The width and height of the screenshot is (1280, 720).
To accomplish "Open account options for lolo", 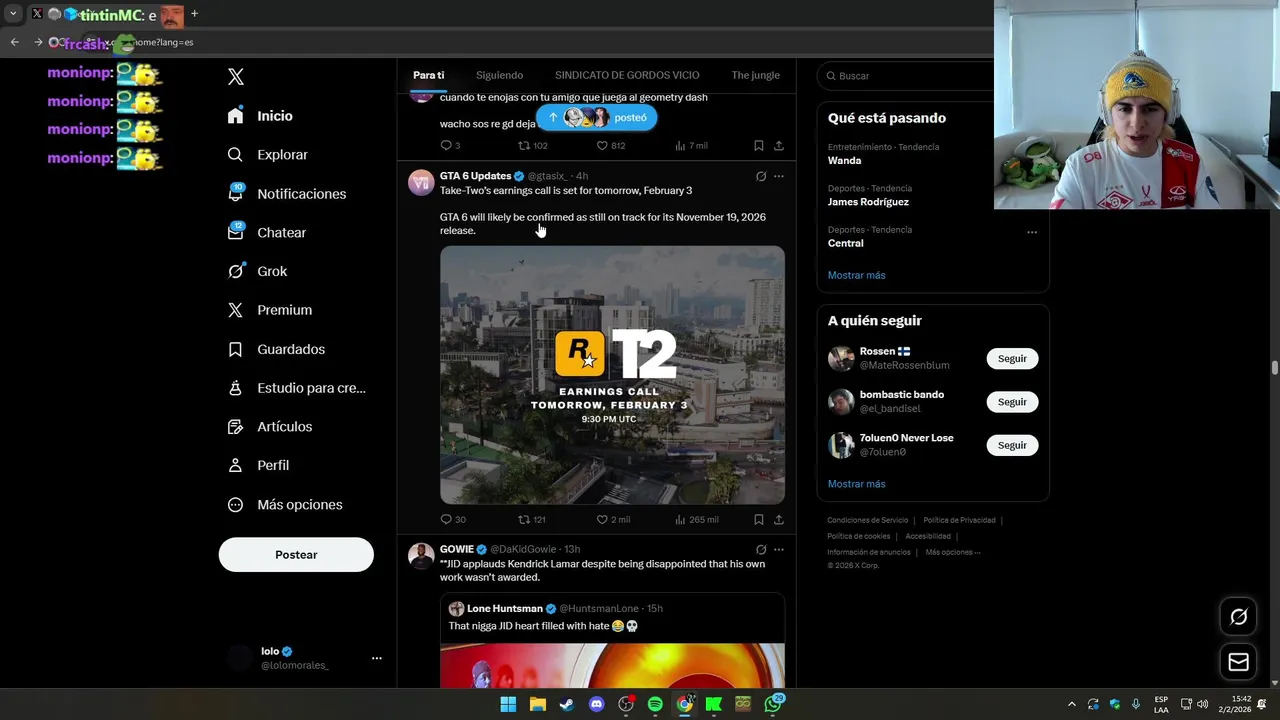I will click(x=377, y=658).
